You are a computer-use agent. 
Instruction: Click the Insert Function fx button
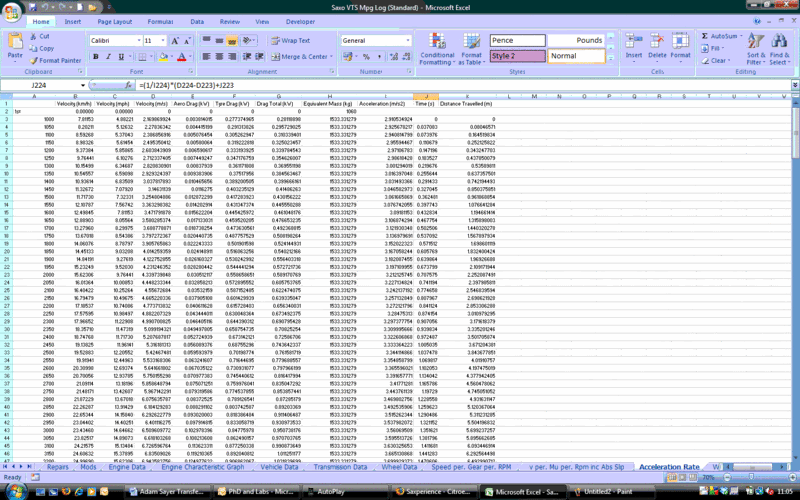pos(129,85)
